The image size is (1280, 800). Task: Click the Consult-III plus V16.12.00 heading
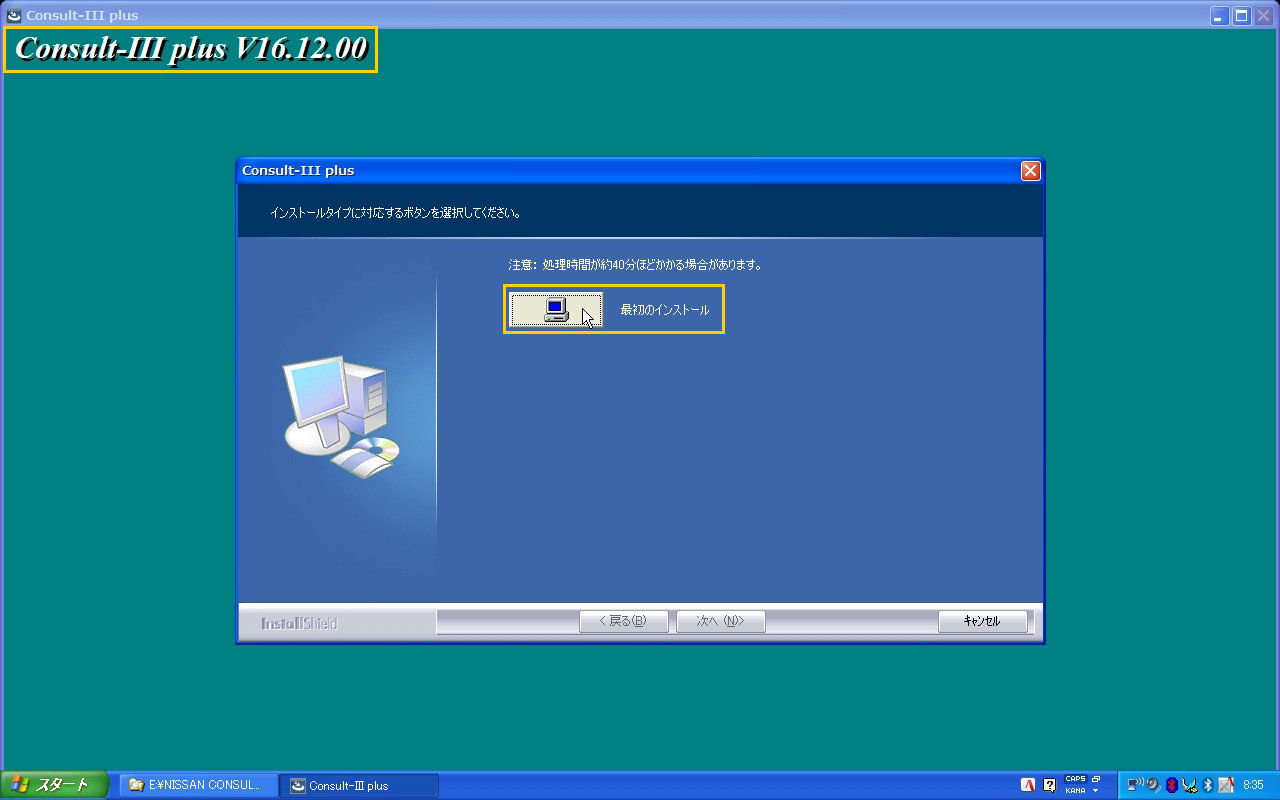pyautogui.click(x=191, y=49)
